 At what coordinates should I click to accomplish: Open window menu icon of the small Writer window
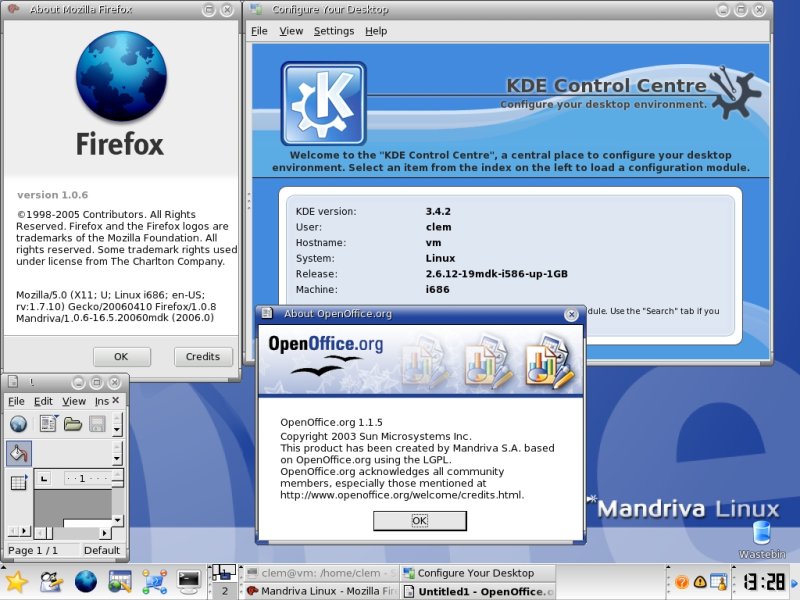(14, 381)
